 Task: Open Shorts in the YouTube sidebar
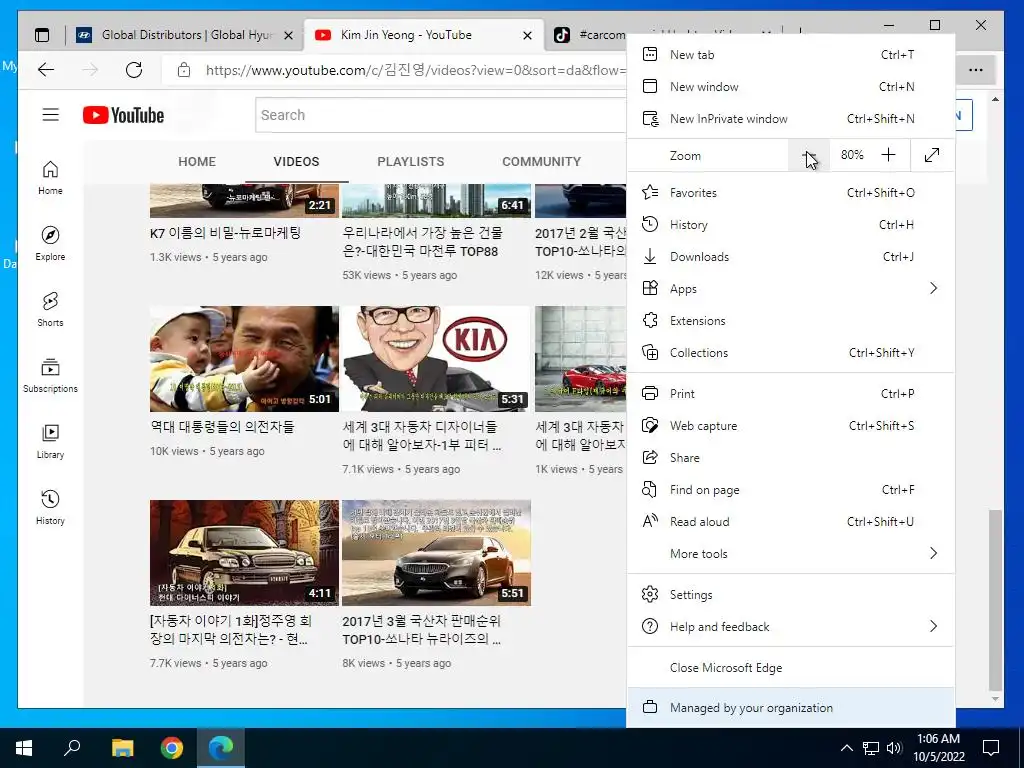pyautogui.click(x=50, y=310)
